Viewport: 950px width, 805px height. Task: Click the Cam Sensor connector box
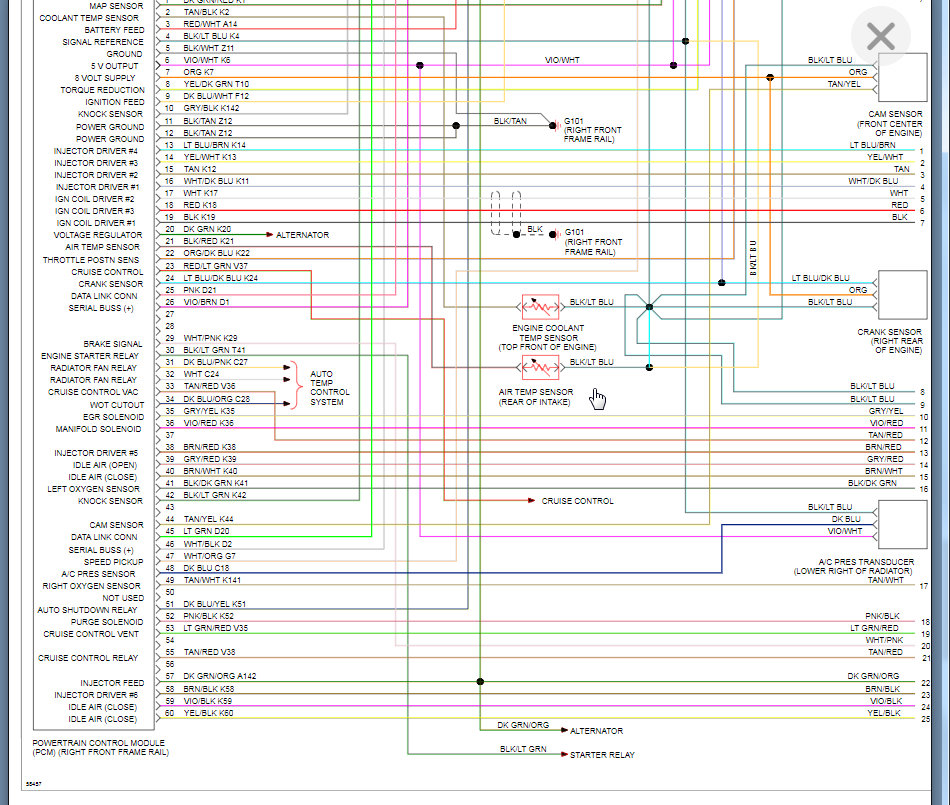902,78
